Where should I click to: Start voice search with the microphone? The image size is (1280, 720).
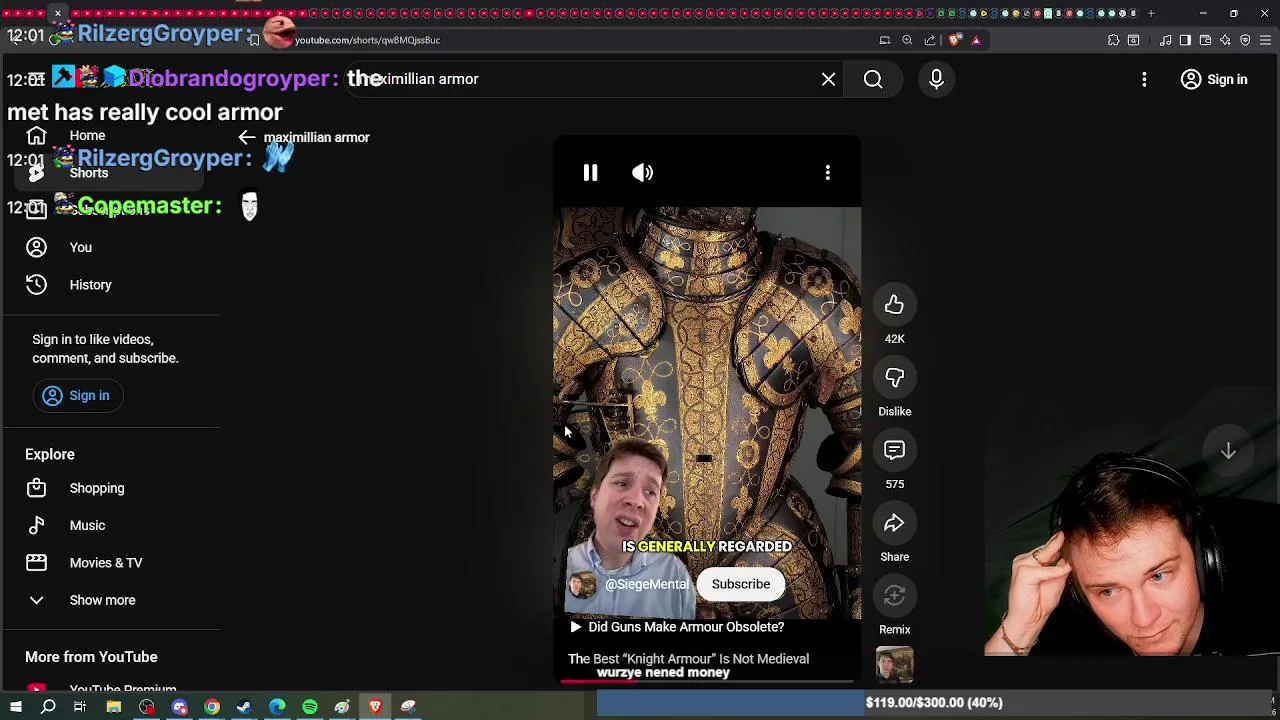click(x=937, y=79)
